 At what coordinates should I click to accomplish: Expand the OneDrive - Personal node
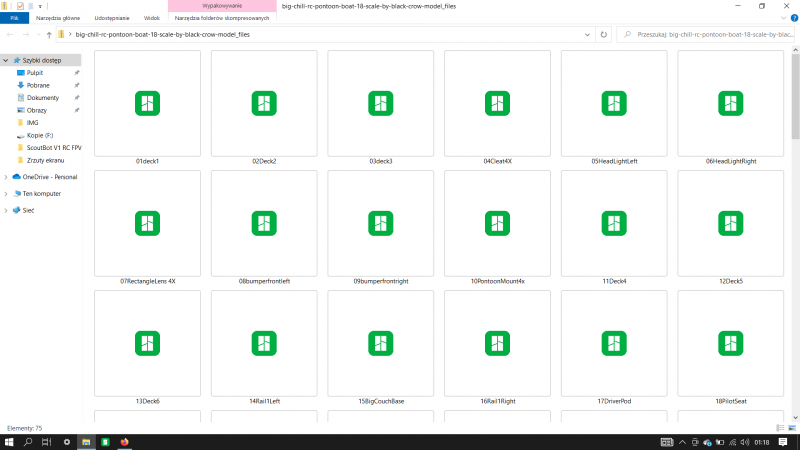[6, 177]
